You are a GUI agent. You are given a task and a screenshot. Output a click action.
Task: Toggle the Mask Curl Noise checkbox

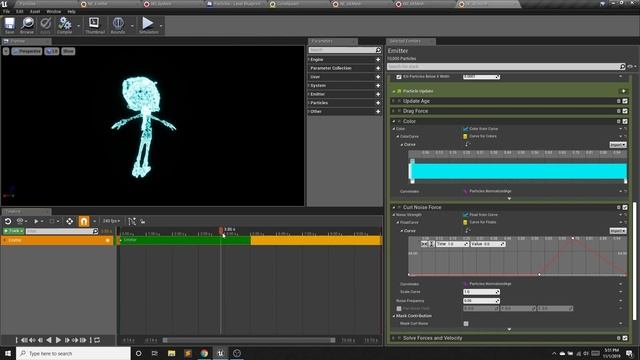tap(466, 324)
